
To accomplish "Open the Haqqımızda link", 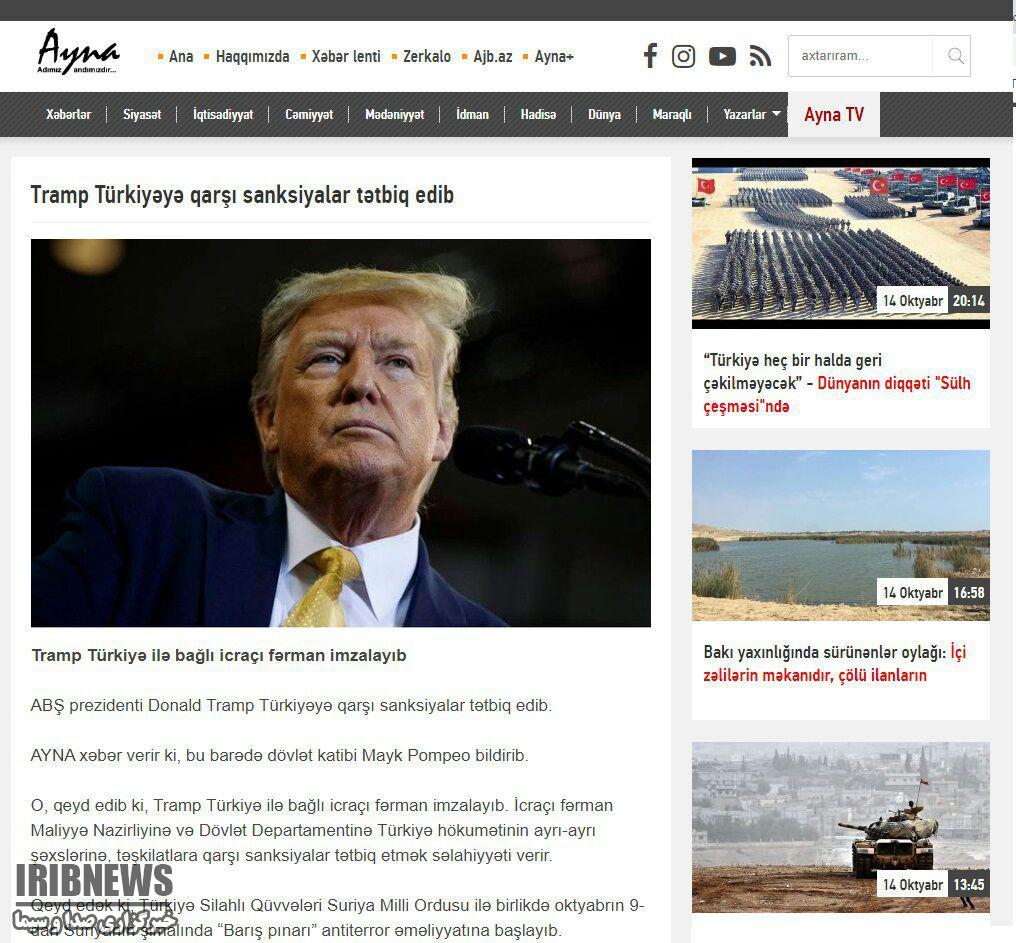I will [252, 57].
